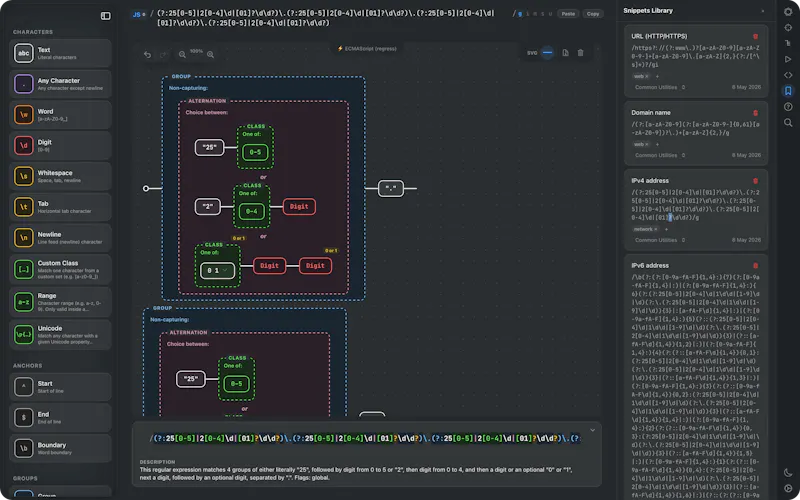
Task: Redo the canvas action
Action: point(163,55)
